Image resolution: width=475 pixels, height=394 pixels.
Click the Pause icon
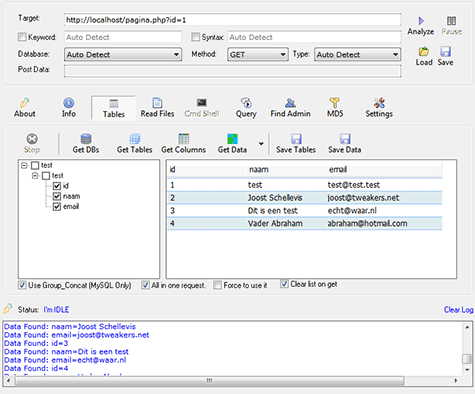pos(451,21)
